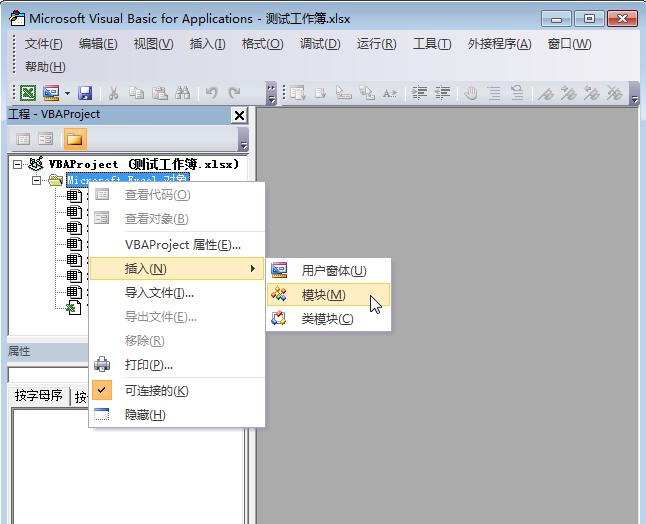Click the ThisWorkbook icon in project tree
The height and width of the screenshot is (524, 646).
[74, 308]
